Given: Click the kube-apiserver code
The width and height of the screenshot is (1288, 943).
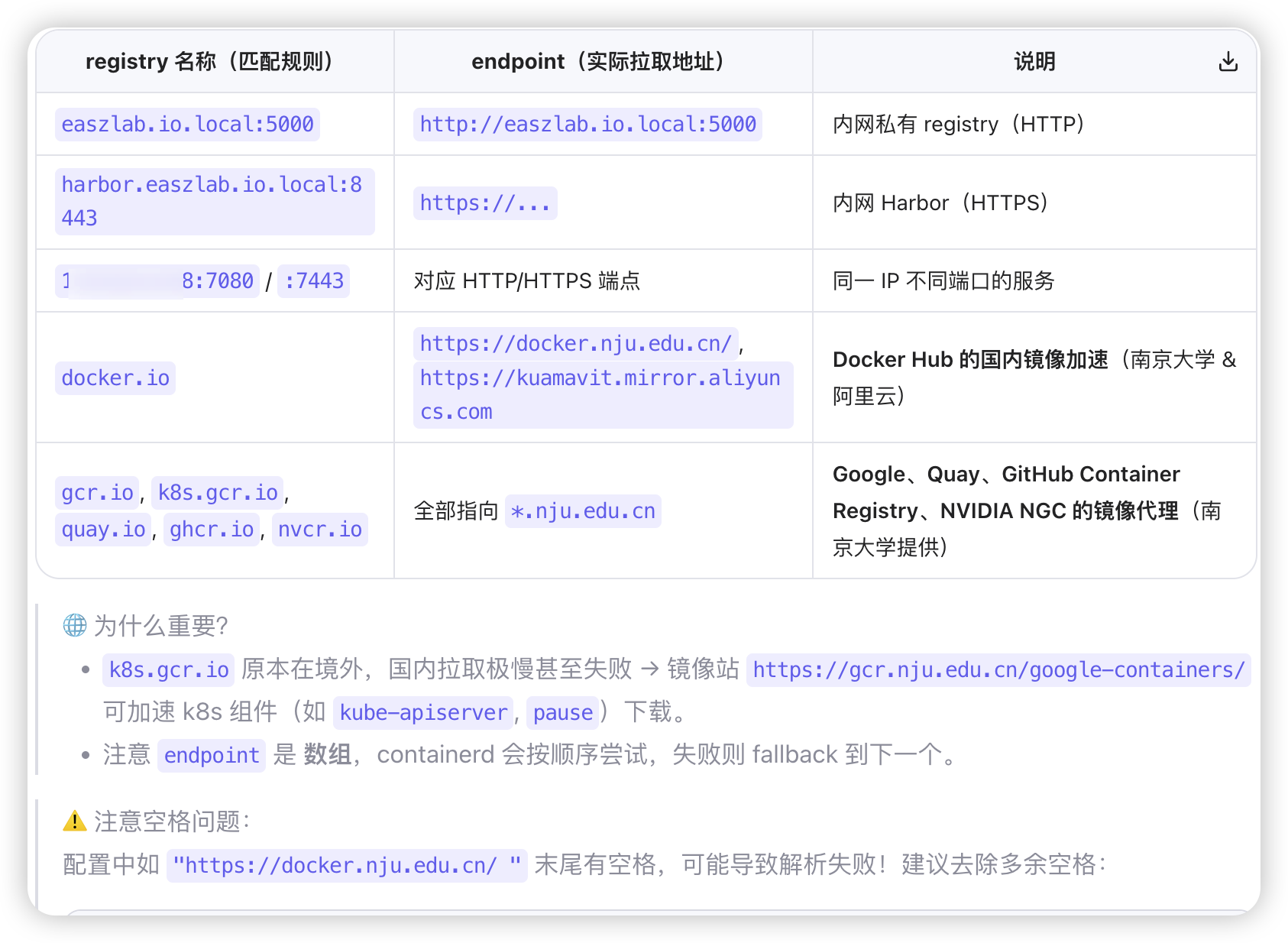Looking at the screenshot, I should pyautogui.click(x=423, y=712).
